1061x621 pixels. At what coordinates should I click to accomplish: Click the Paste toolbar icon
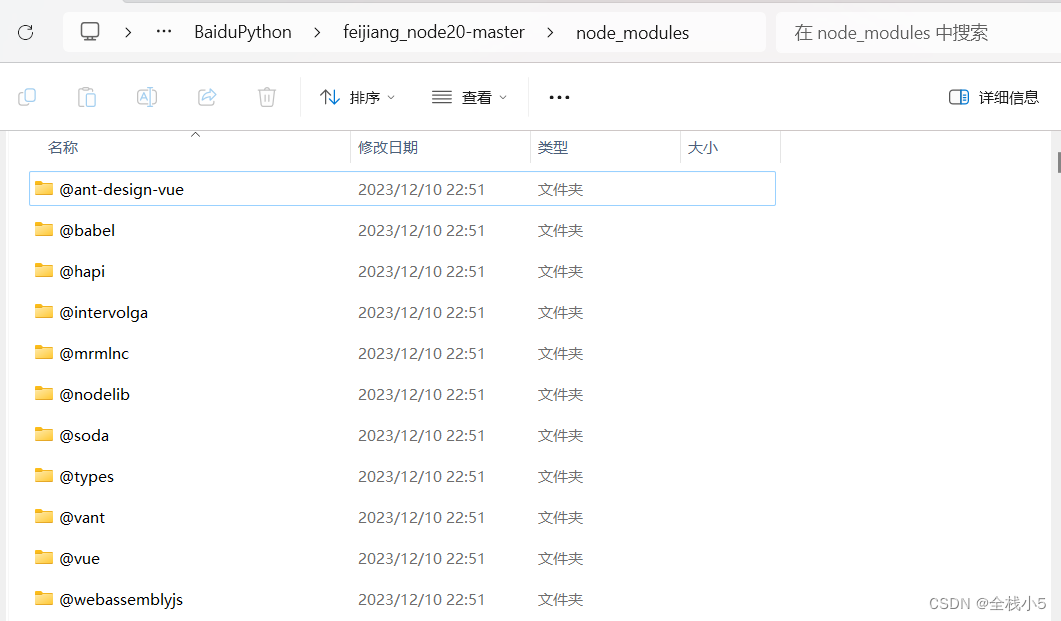[87, 97]
